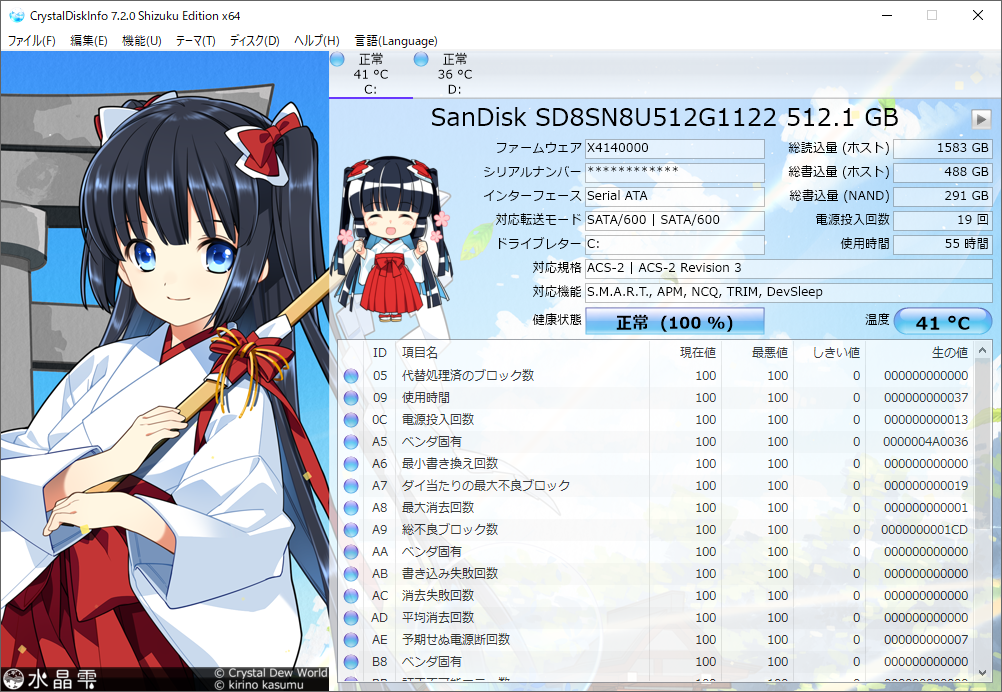This screenshot has width=1002, height=692.
Task: Click the ACS-2 Revision 3 standard field
Action: [x=789, y=268]
